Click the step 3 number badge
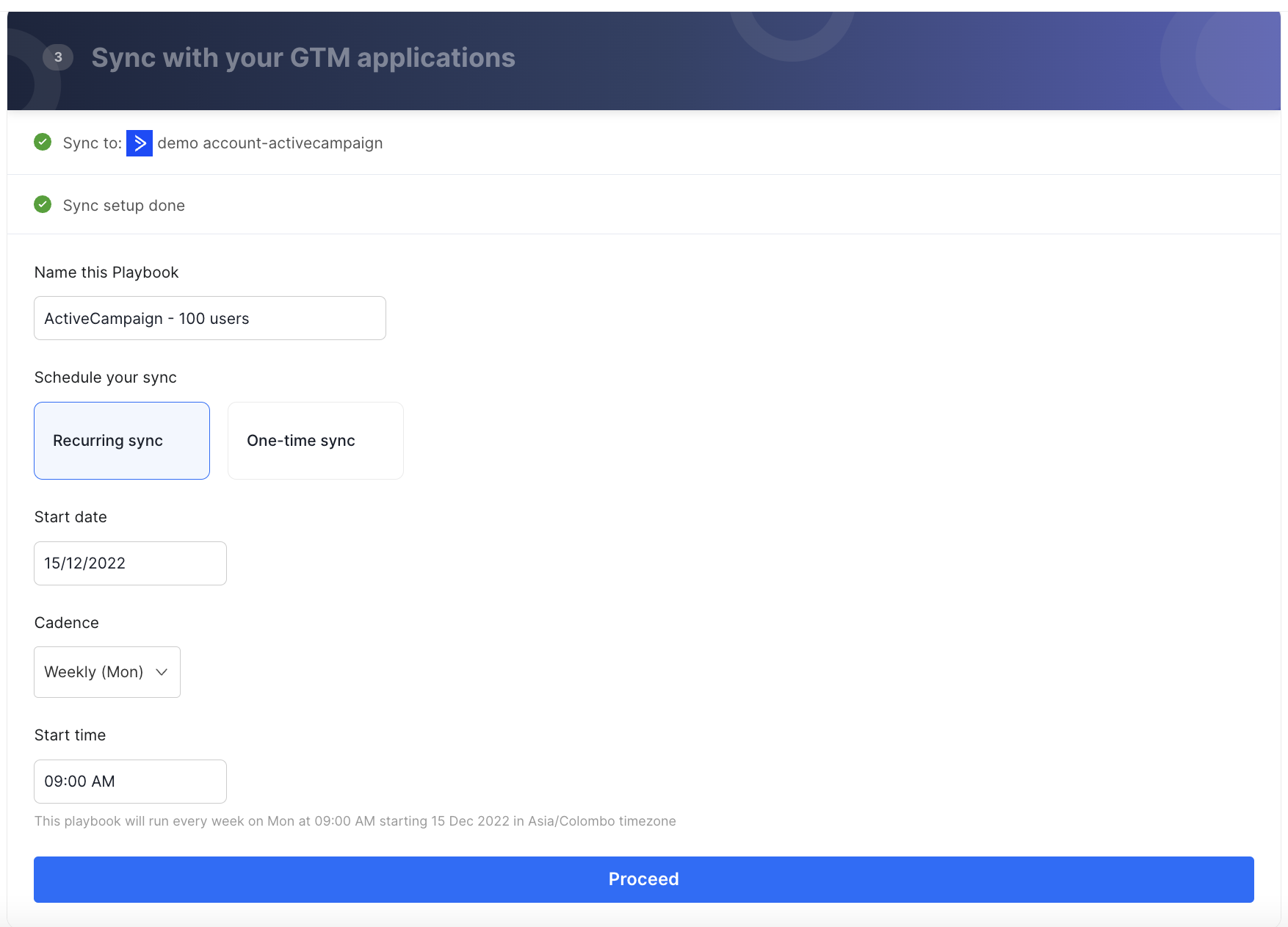This screenshot has width=1288, height=927. 58,57
